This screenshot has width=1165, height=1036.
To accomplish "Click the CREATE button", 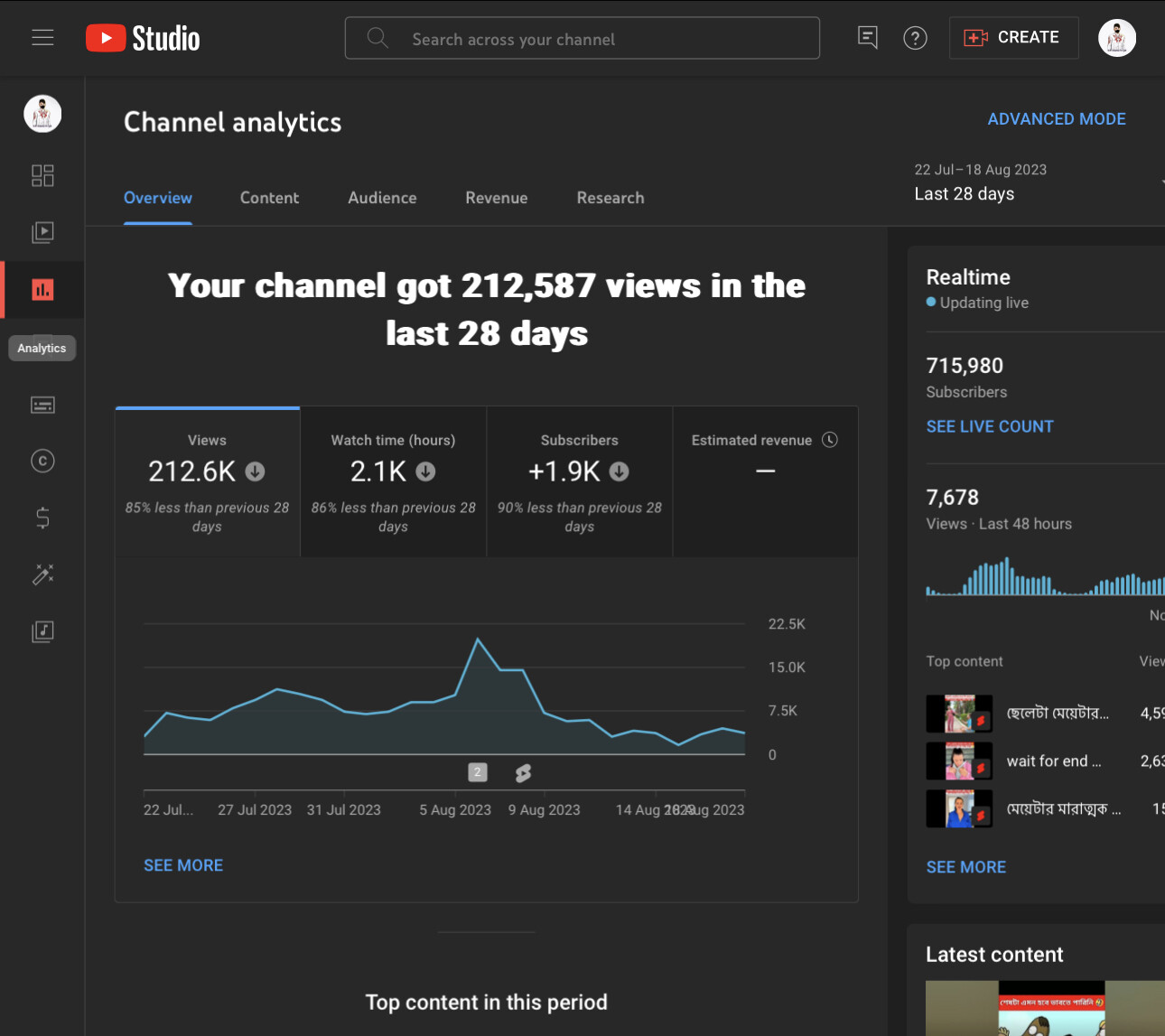I will pos(1013,38).
